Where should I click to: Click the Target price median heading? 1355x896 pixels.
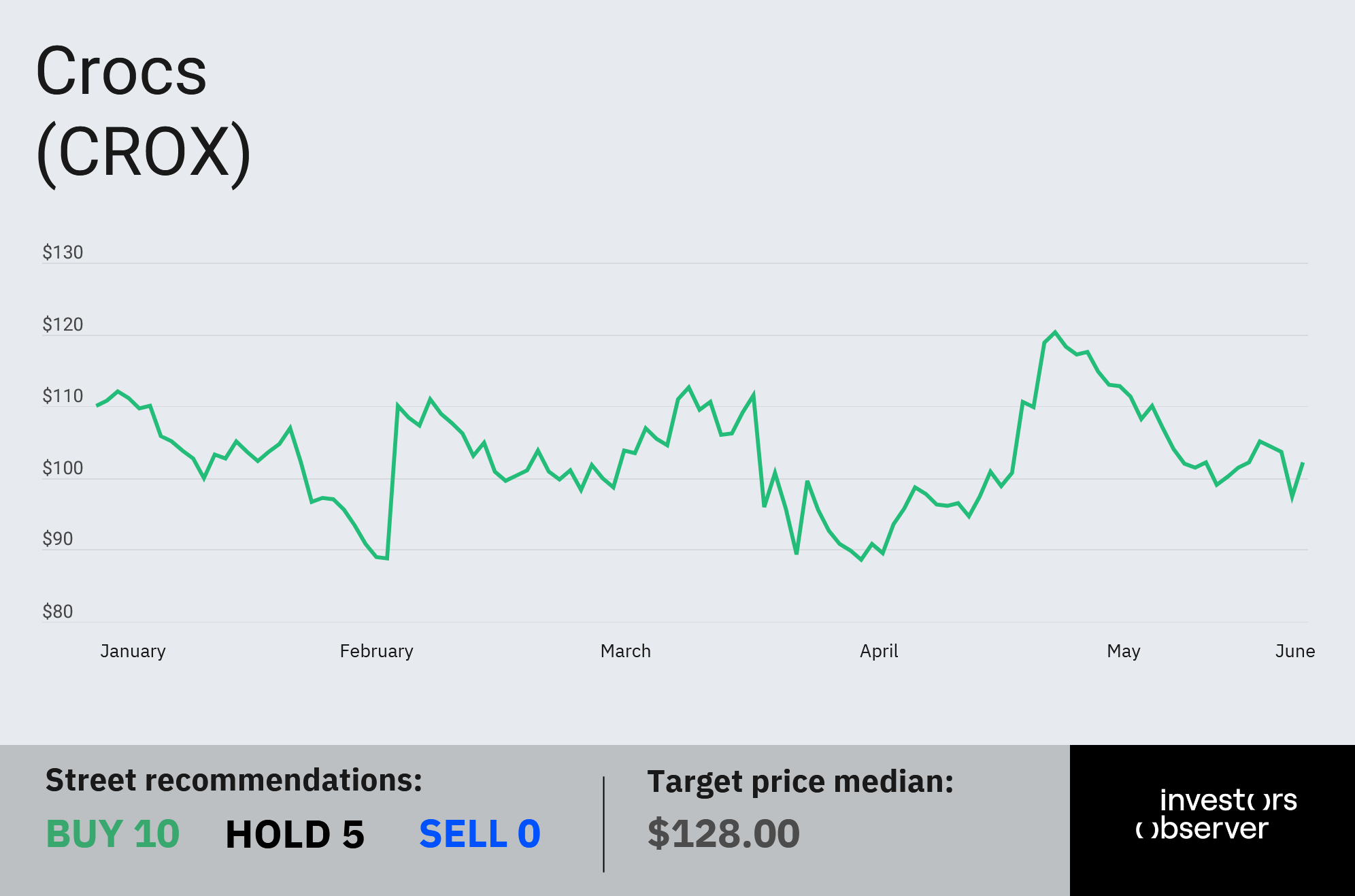coord(800,782)
